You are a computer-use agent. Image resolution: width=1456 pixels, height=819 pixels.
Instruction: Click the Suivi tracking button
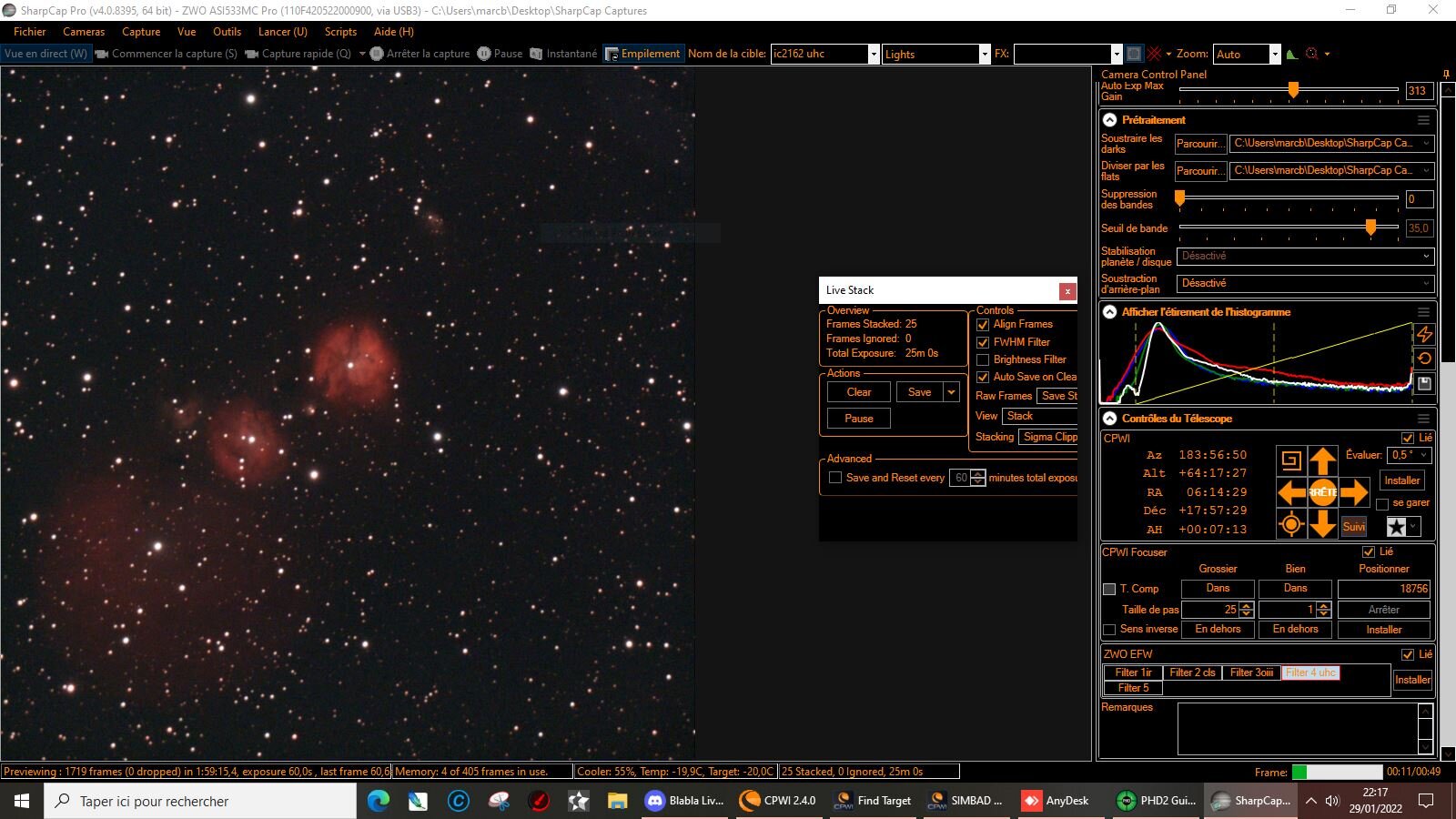click(x=1354, y=527)
